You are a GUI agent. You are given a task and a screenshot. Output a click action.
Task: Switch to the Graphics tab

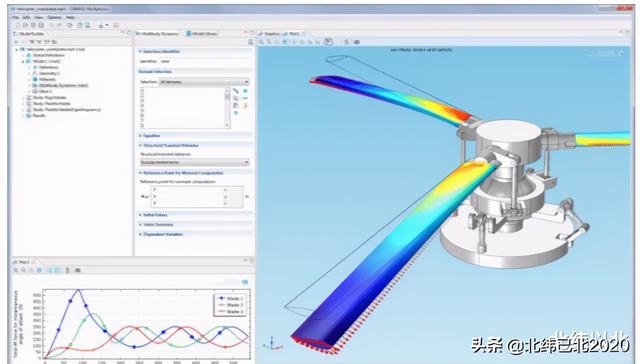coord(269,34)
